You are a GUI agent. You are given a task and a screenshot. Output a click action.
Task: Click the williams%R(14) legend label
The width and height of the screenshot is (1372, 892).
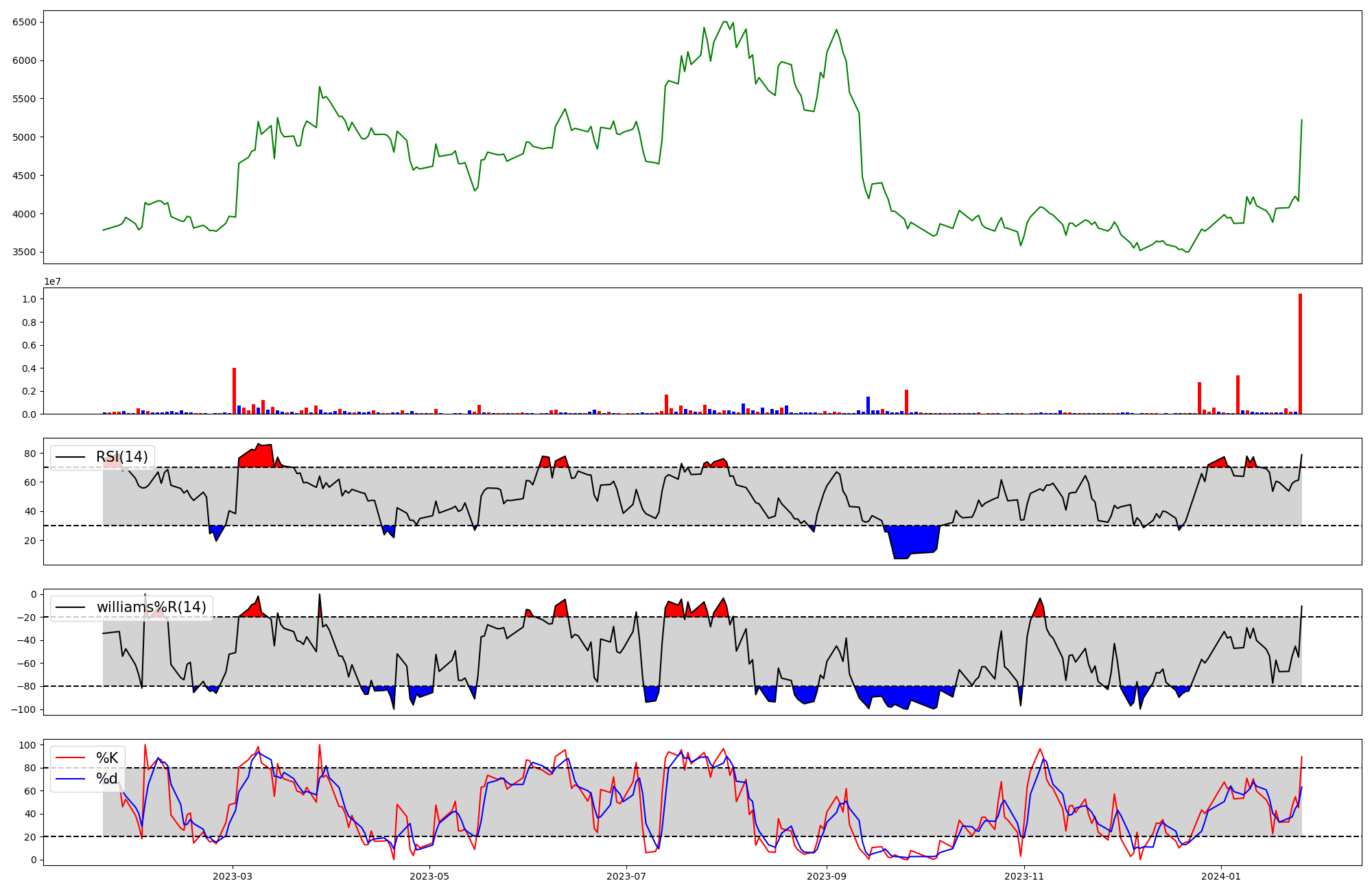click(x=151, y=607)
